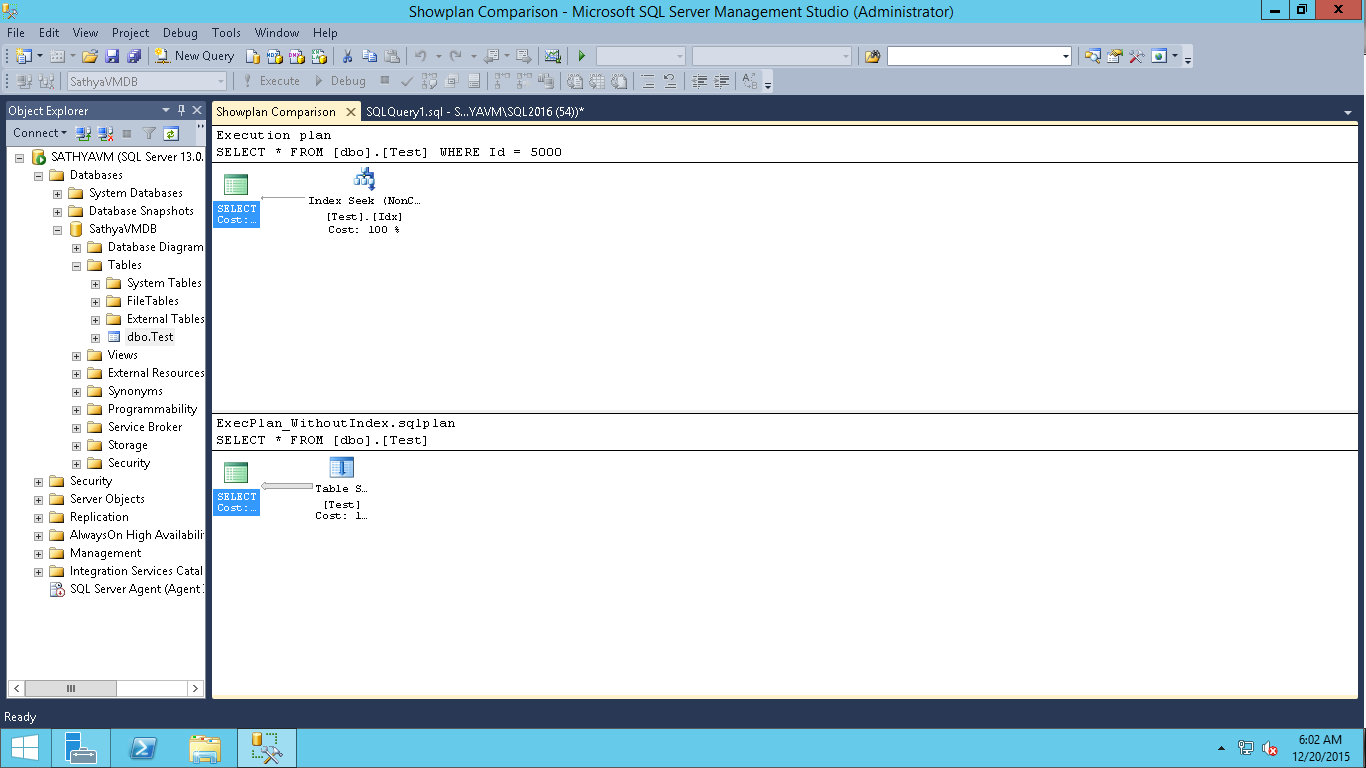Image resolution: width=1366 pixels, height=768 pixels.
Task: Open the Find combo box dropdown
Action: coord(1066,56)
